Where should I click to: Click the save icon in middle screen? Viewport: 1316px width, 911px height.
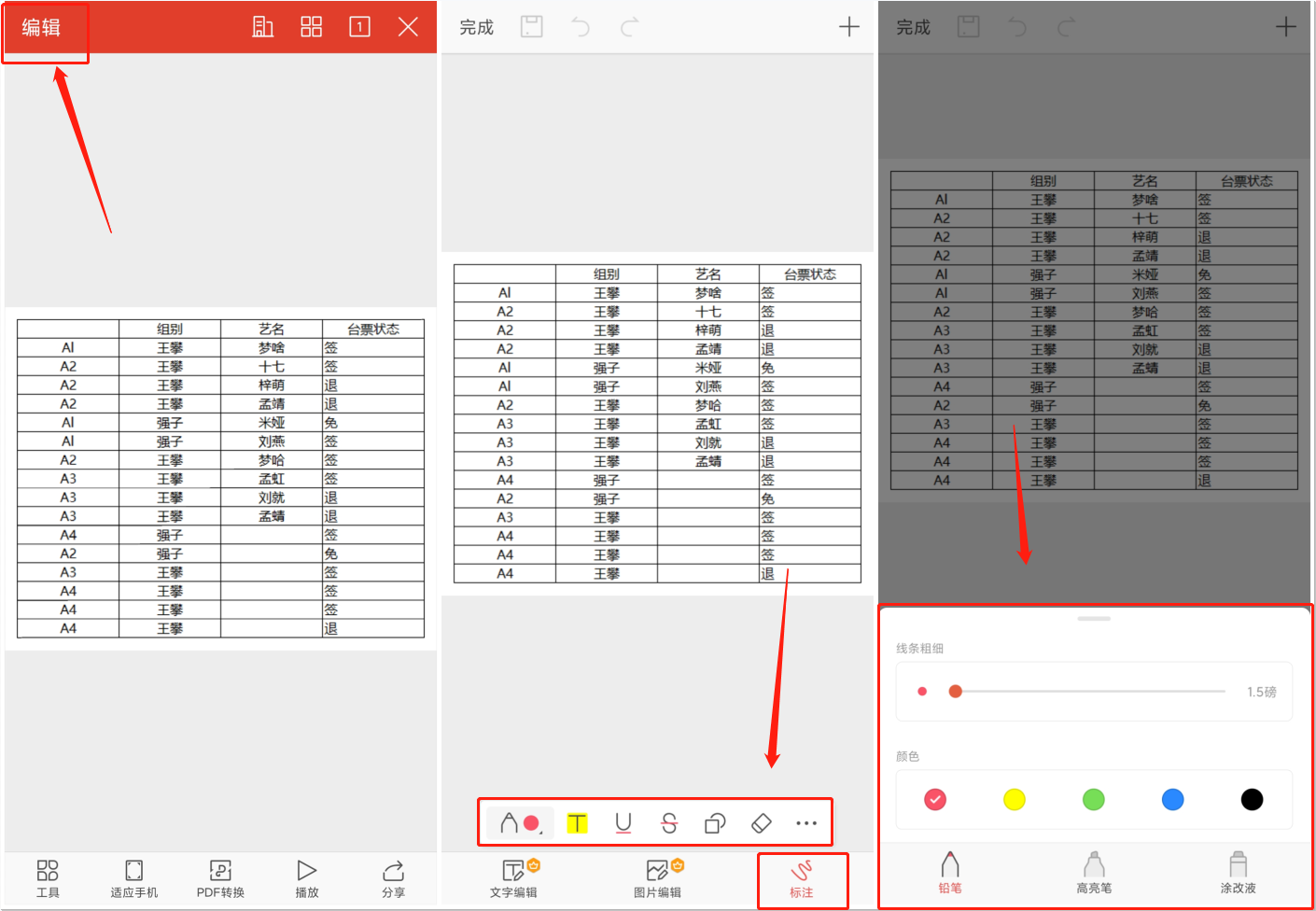tap(532, 27)
